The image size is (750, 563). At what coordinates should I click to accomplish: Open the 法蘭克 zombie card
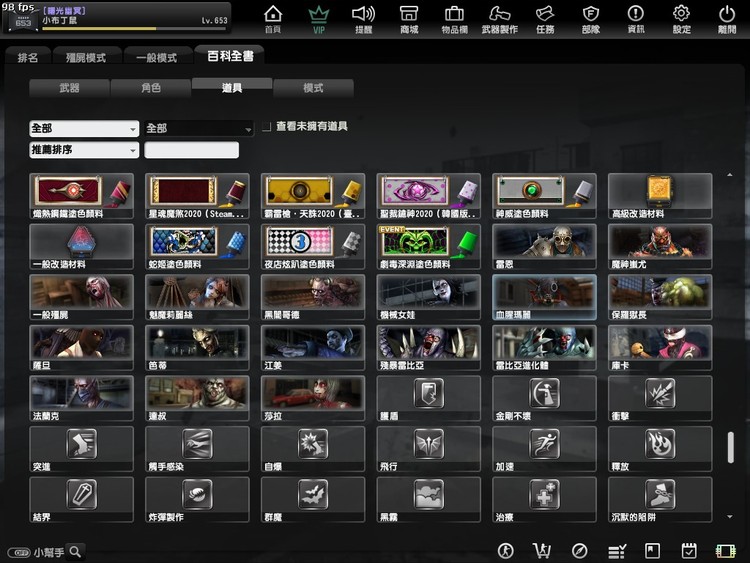click(x=81, y=398)
